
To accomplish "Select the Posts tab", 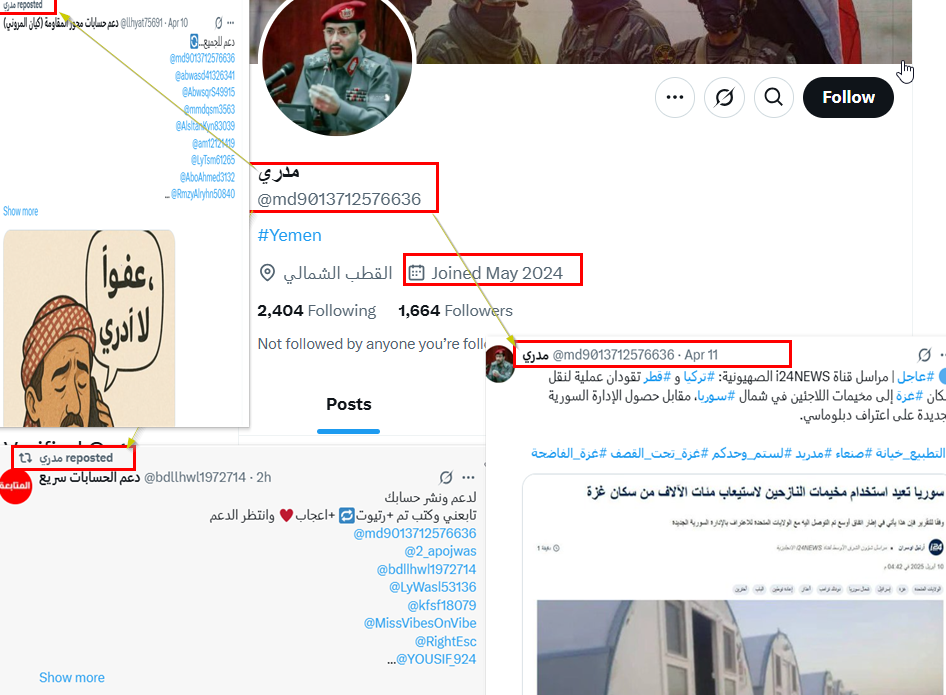I will coord(349,405).
